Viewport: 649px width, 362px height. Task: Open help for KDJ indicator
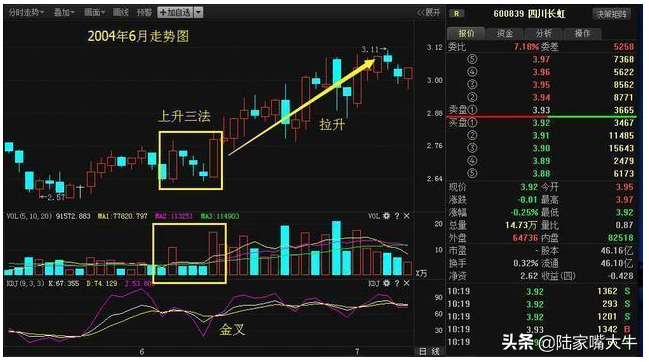click(397, 283)
